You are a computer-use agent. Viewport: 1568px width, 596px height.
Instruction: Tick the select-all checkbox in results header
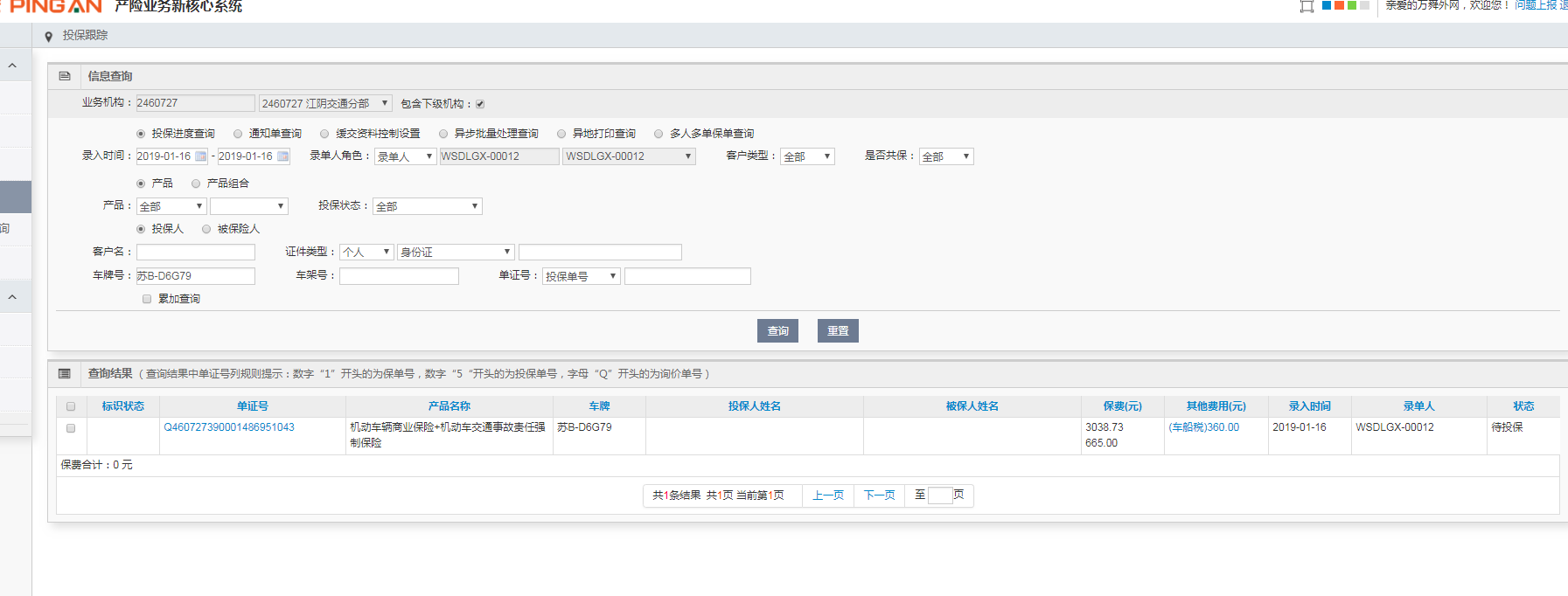click(x=71, y=406)
